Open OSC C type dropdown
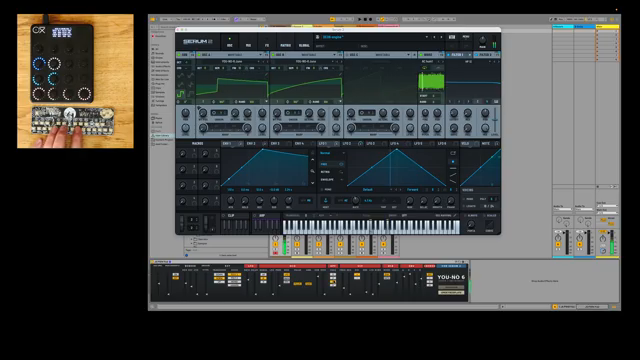The height and width of the screenshot is (360, 640). [408, 55]
